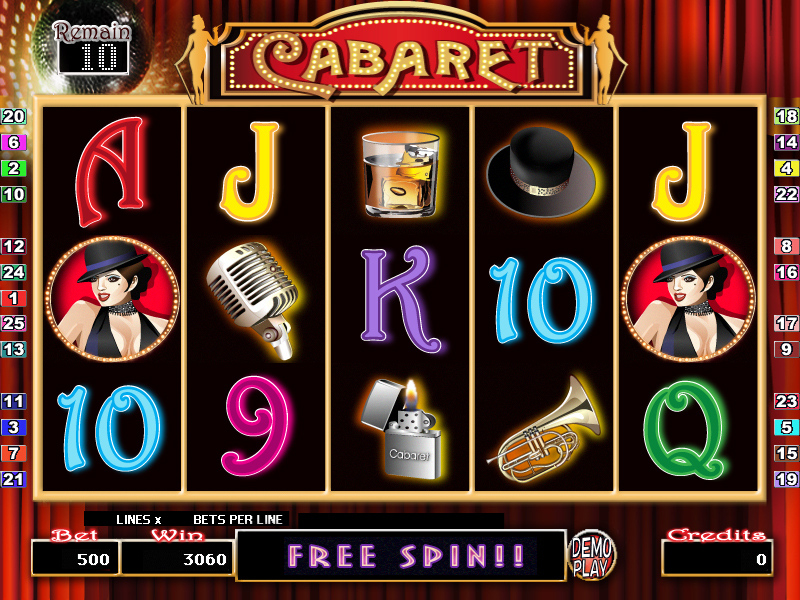Click the Bet amount field showing 500

click(76, 559)
